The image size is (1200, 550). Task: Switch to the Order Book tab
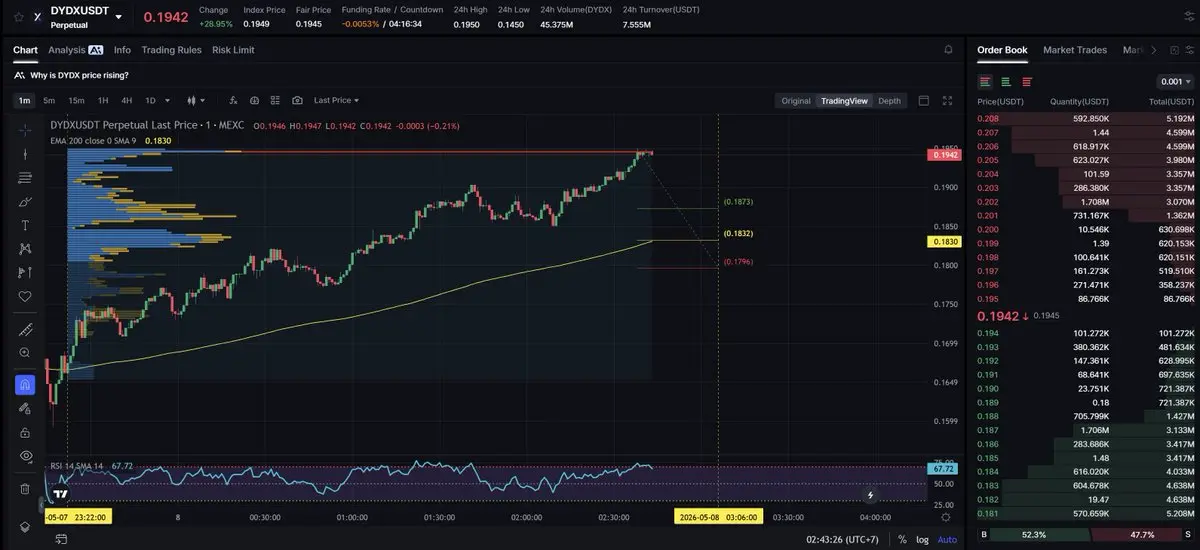pyautogui.click(x=1002, y=49)
